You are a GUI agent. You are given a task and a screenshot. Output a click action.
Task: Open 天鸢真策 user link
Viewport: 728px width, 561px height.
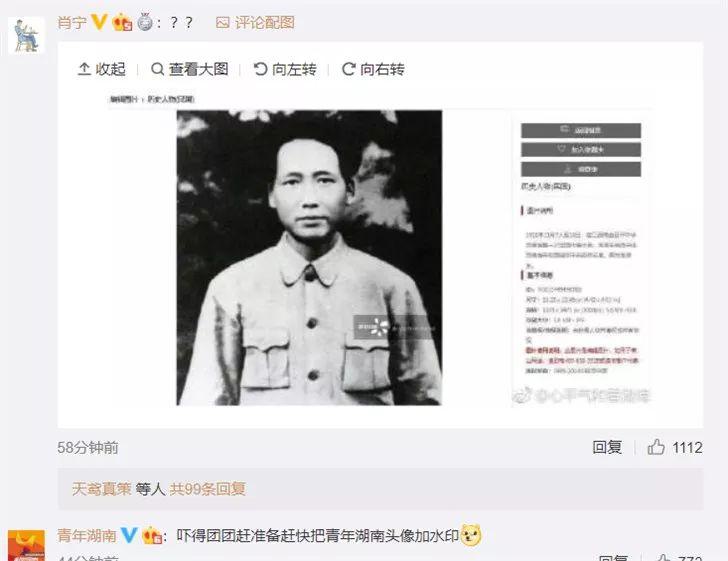(102, 489)
